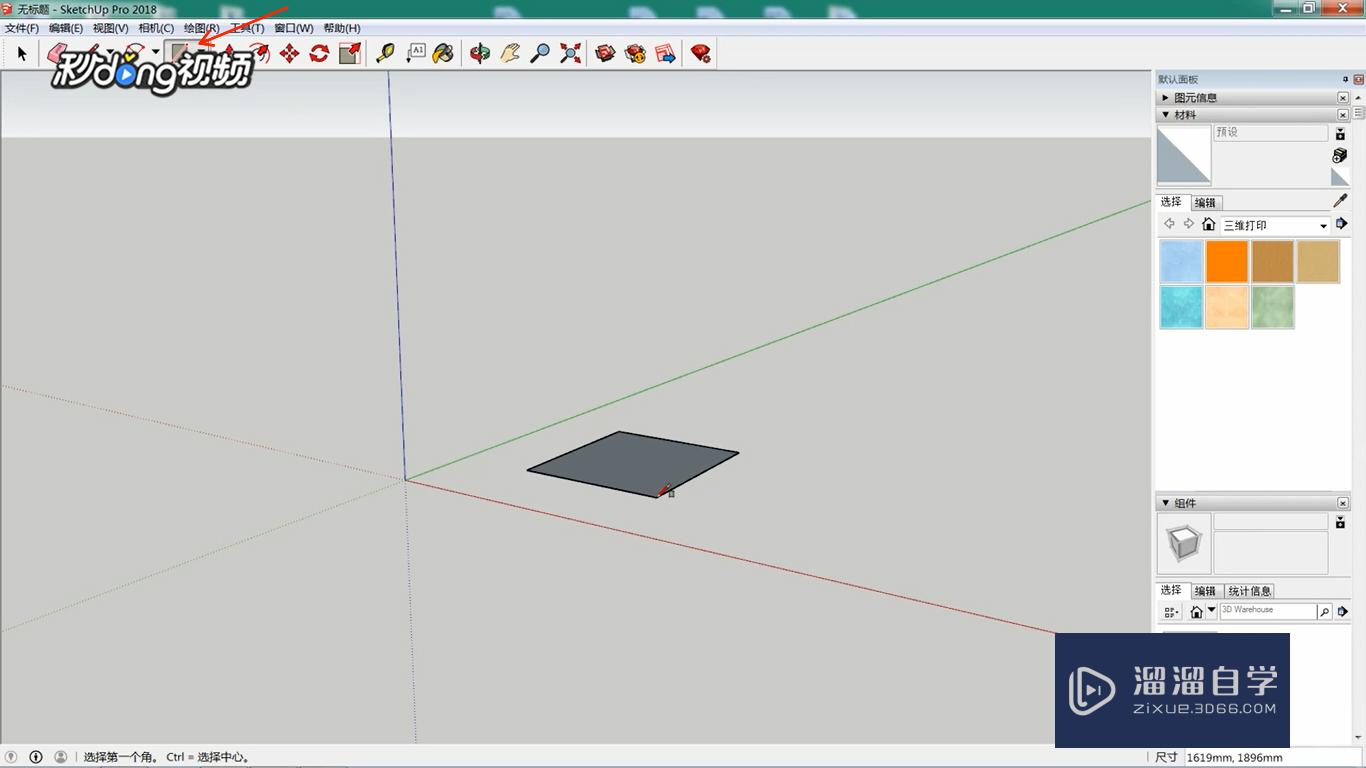Pick the Scale tool

coord(349,53)
